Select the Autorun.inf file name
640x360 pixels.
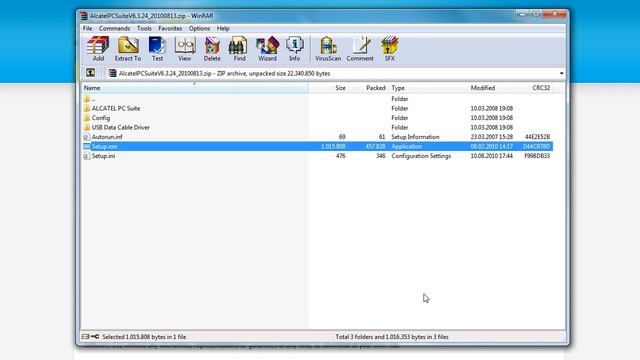click(x=107, y=137)
